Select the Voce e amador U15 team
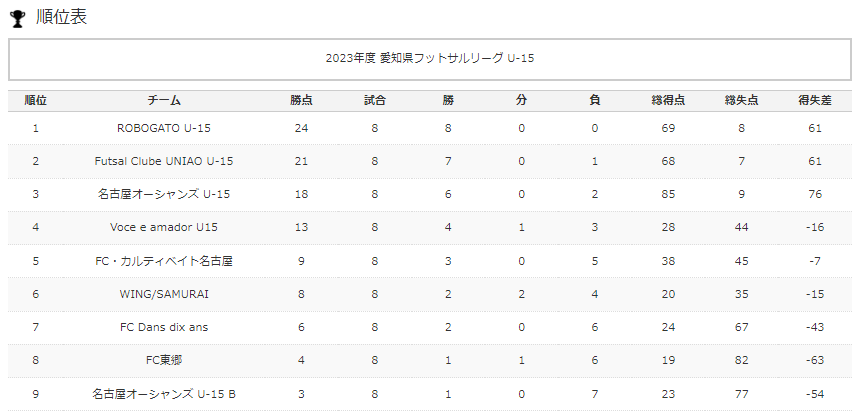This screenshot has width=862, height=417. (x=164, y=227)
